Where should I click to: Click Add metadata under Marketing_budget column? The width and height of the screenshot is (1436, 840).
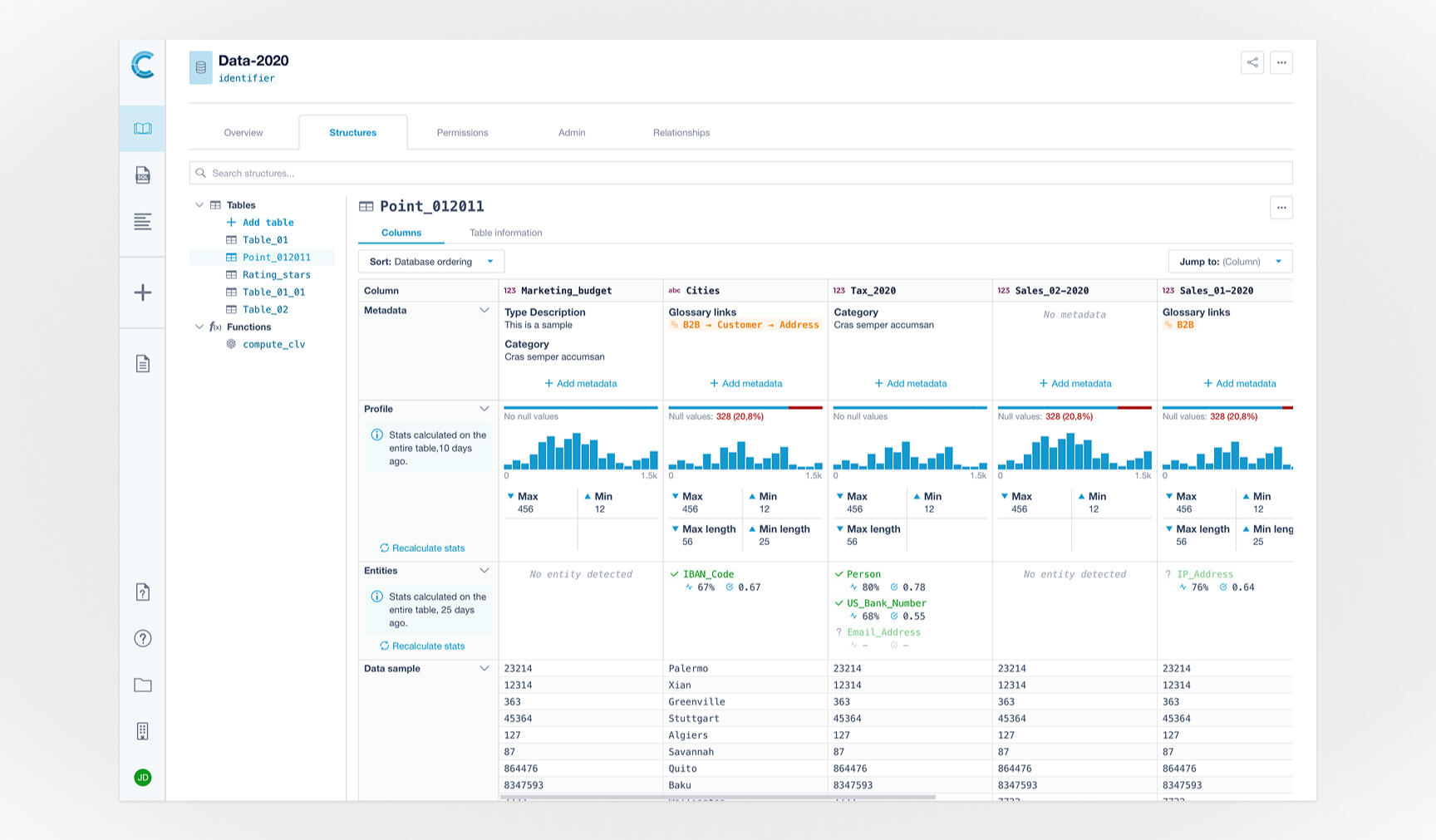580,384
